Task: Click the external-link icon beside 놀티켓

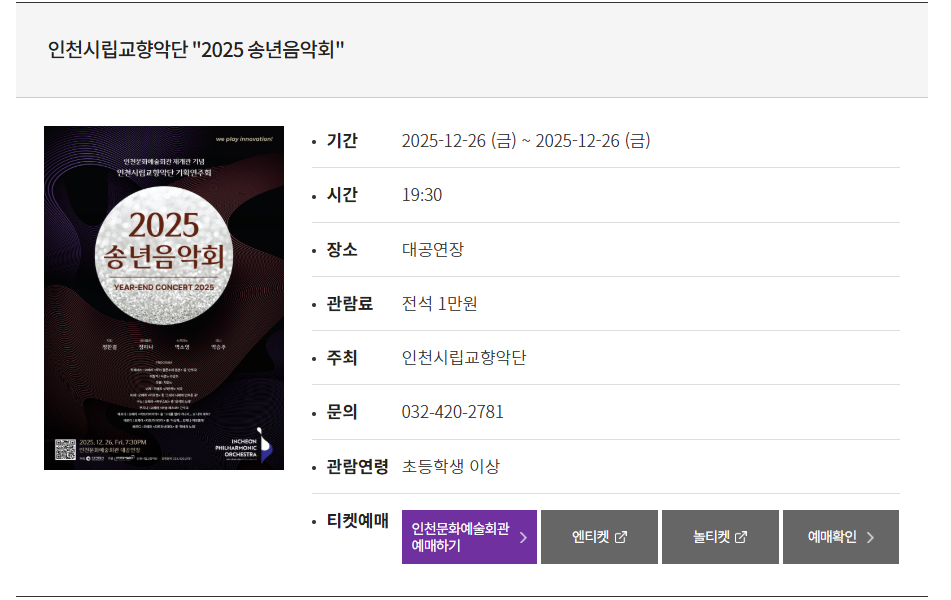Action: pos(741,537)
